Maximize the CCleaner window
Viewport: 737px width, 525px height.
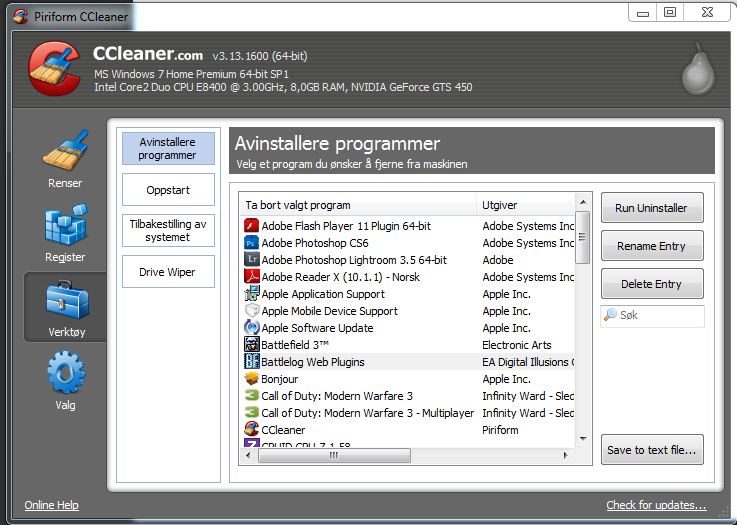point(670,13)
